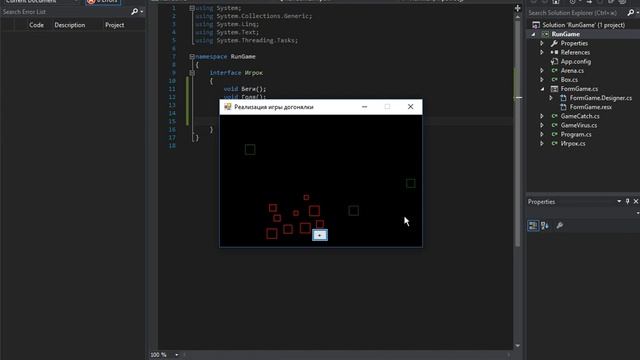Click the editor scrollbar down arrow
The width and height of the screenshot is (640, 360).
(x=518, y=346)
